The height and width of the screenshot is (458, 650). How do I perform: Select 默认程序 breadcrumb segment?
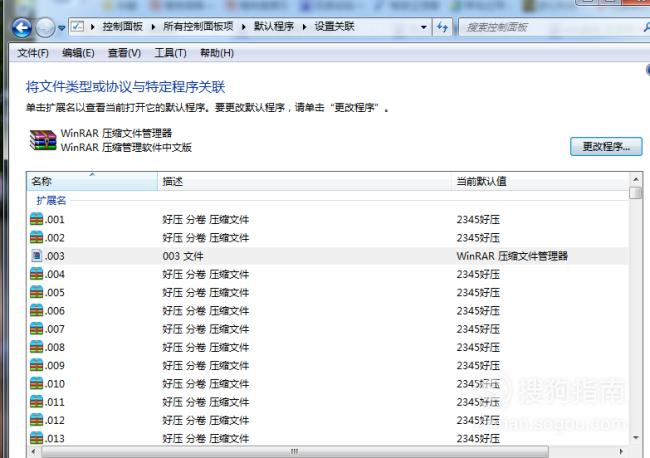274,27
